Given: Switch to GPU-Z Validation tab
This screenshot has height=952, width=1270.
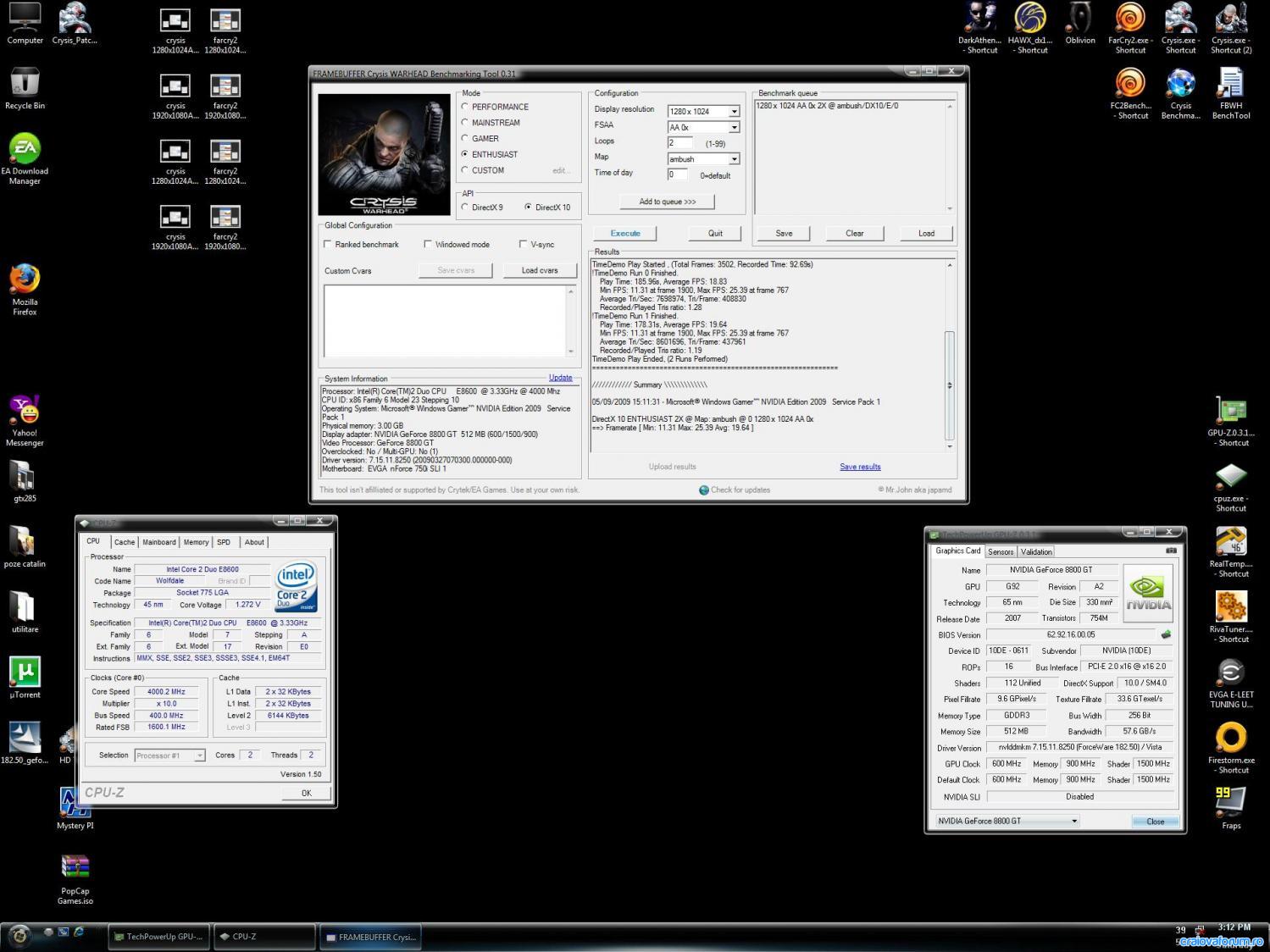Looking at the screenshot, I should [x=1036, y=551].
